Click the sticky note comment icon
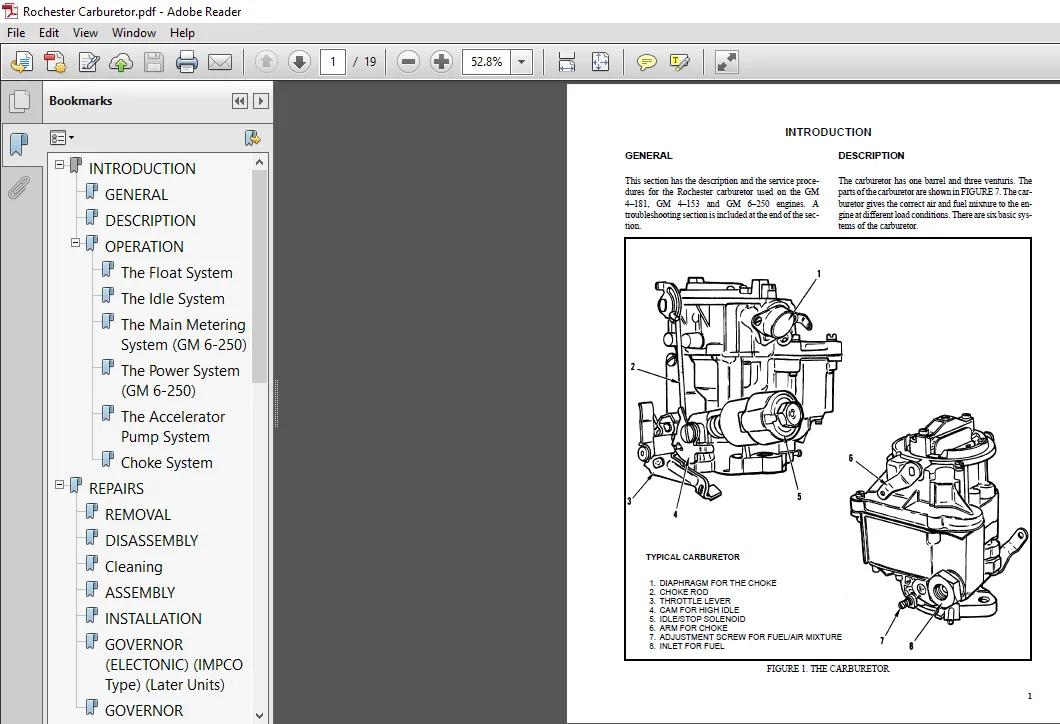This screenshot has height=724, width=1060. (646, 62)
